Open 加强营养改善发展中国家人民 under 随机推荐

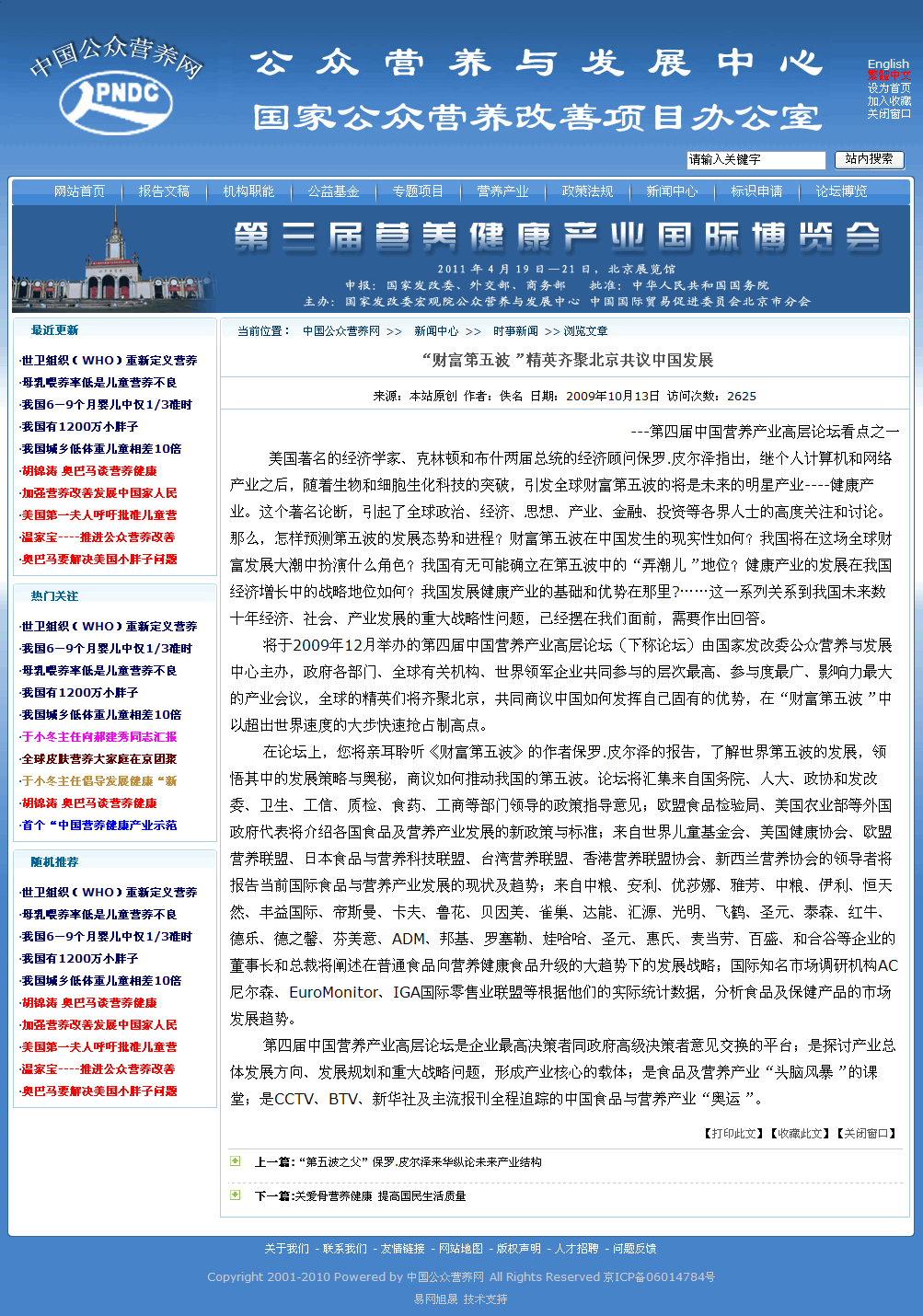pyautogui.click(x=98, y=1025)
